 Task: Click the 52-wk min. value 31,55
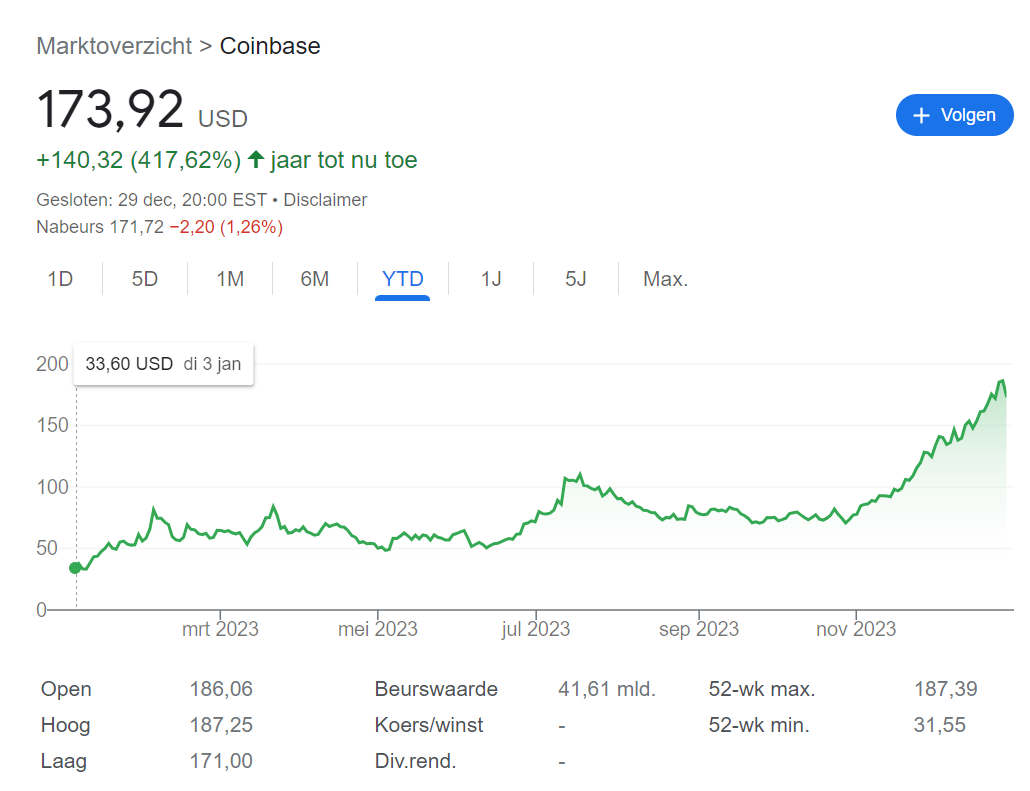pos(940,725)
